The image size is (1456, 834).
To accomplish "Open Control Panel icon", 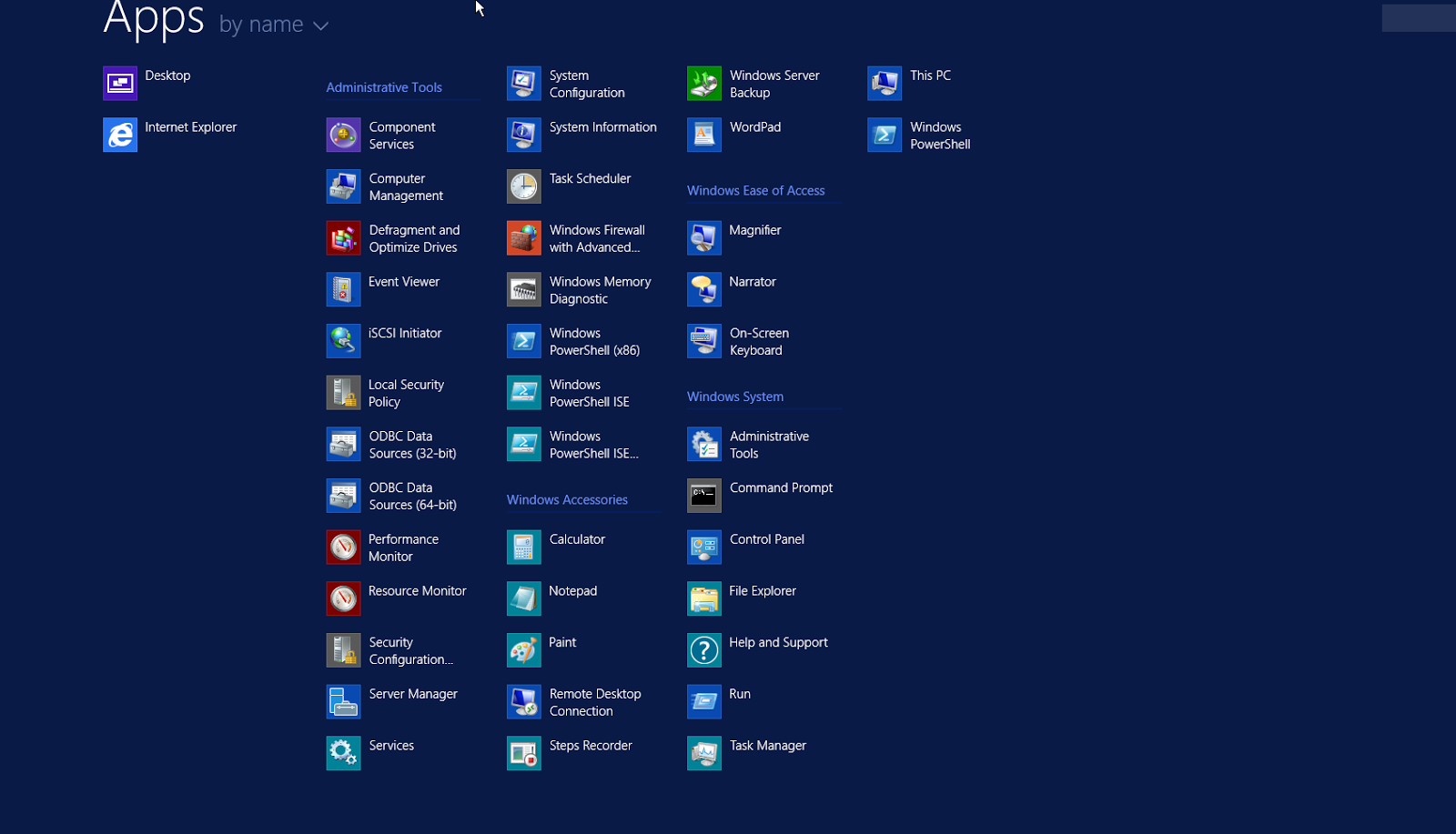I will coord(704,548).
